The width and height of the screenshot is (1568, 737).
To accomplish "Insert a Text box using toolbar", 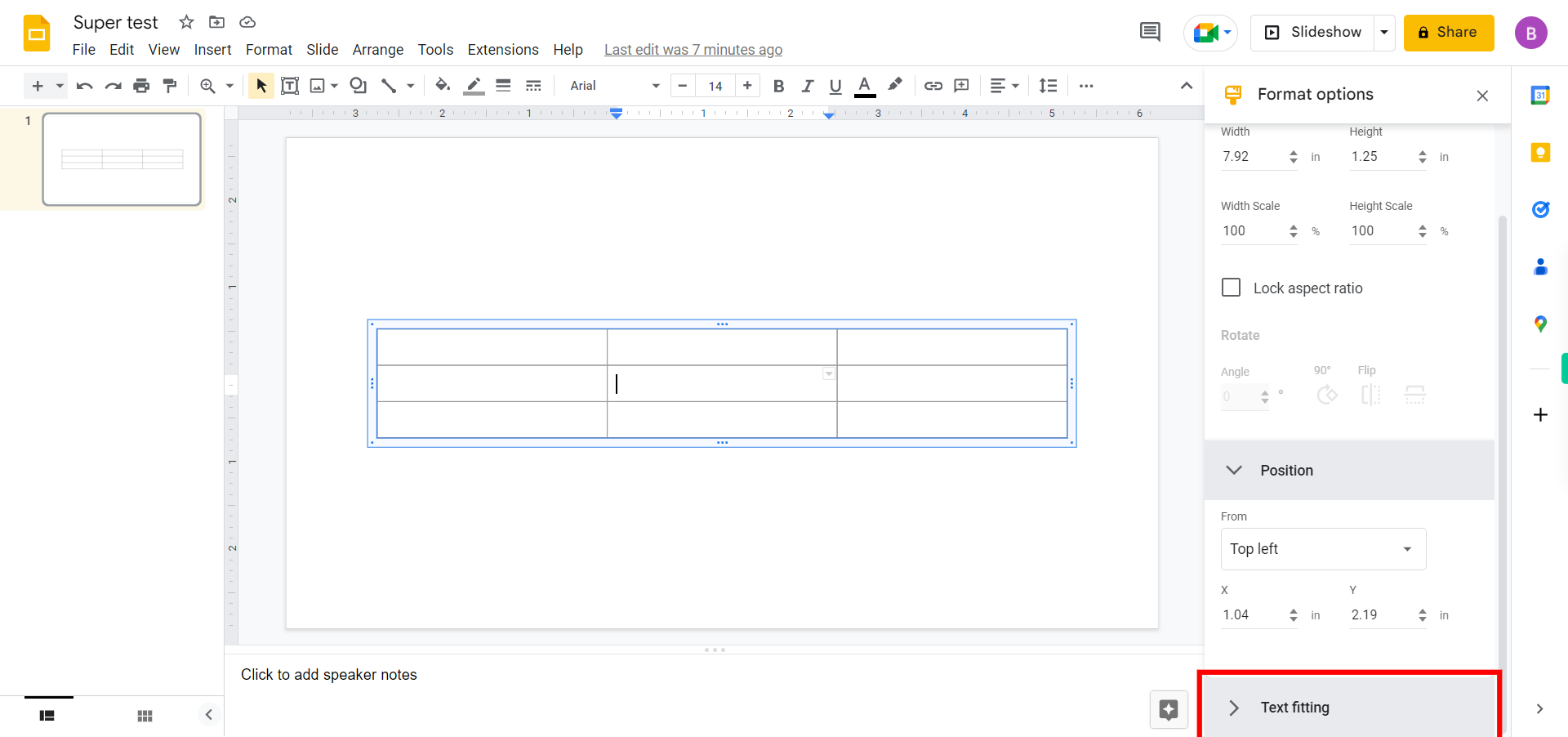I will tap(290, 86).
